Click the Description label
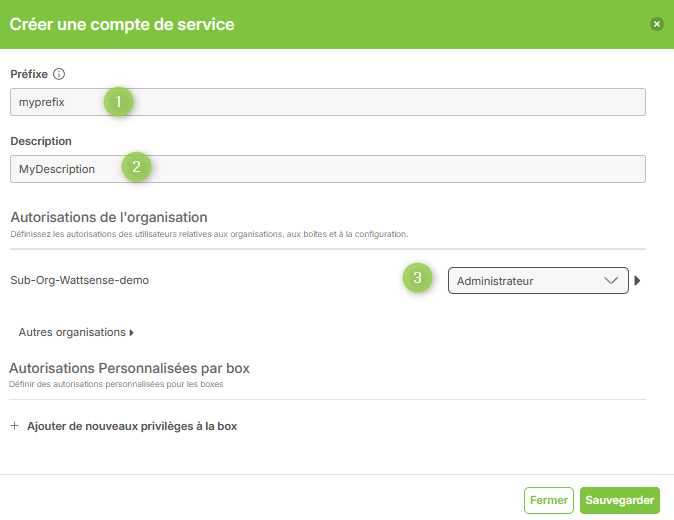The image size is (674, 520). (41, 141)
